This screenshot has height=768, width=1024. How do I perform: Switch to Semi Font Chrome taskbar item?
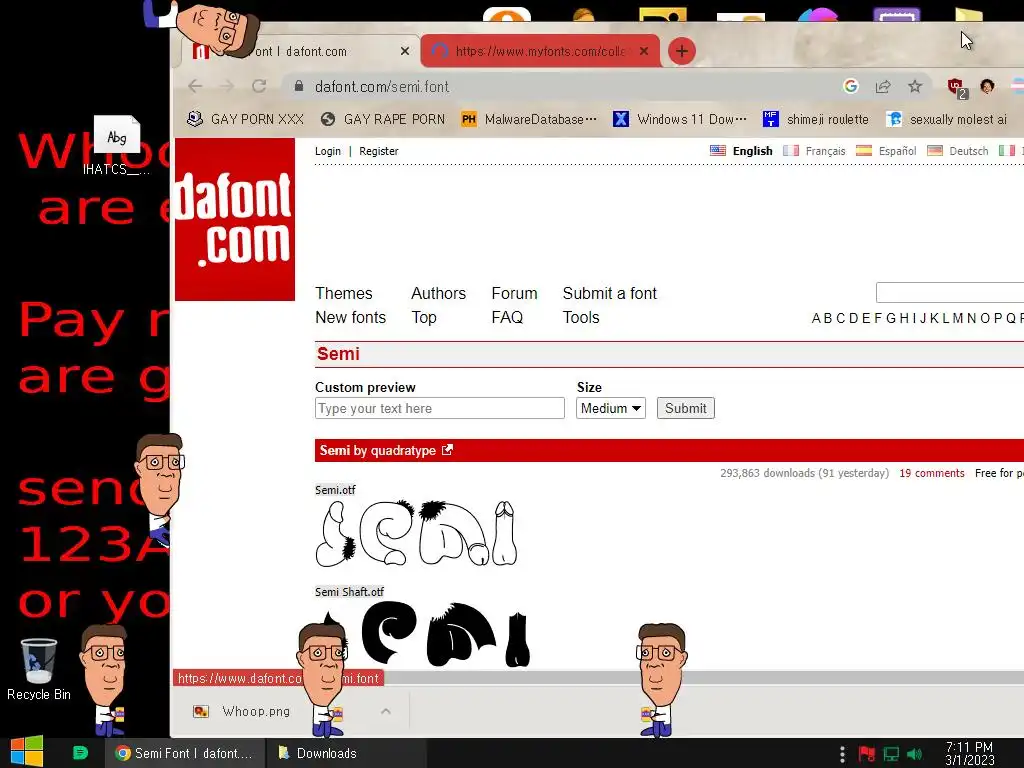coord(185,753)
